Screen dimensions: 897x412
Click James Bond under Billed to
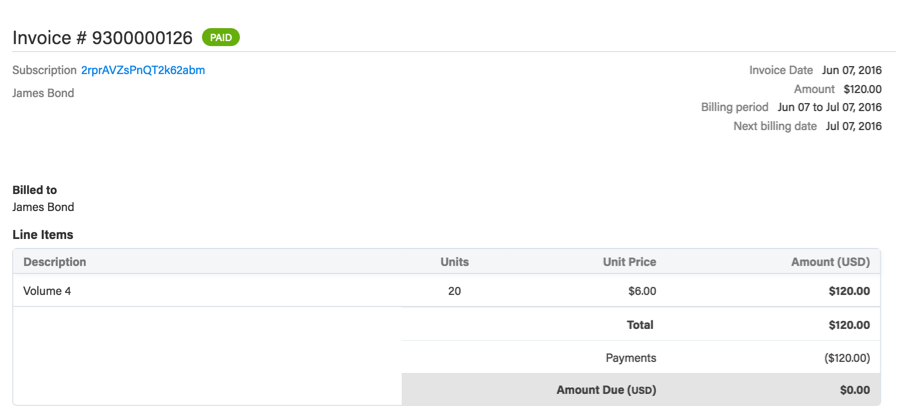(x=43, y=207)
